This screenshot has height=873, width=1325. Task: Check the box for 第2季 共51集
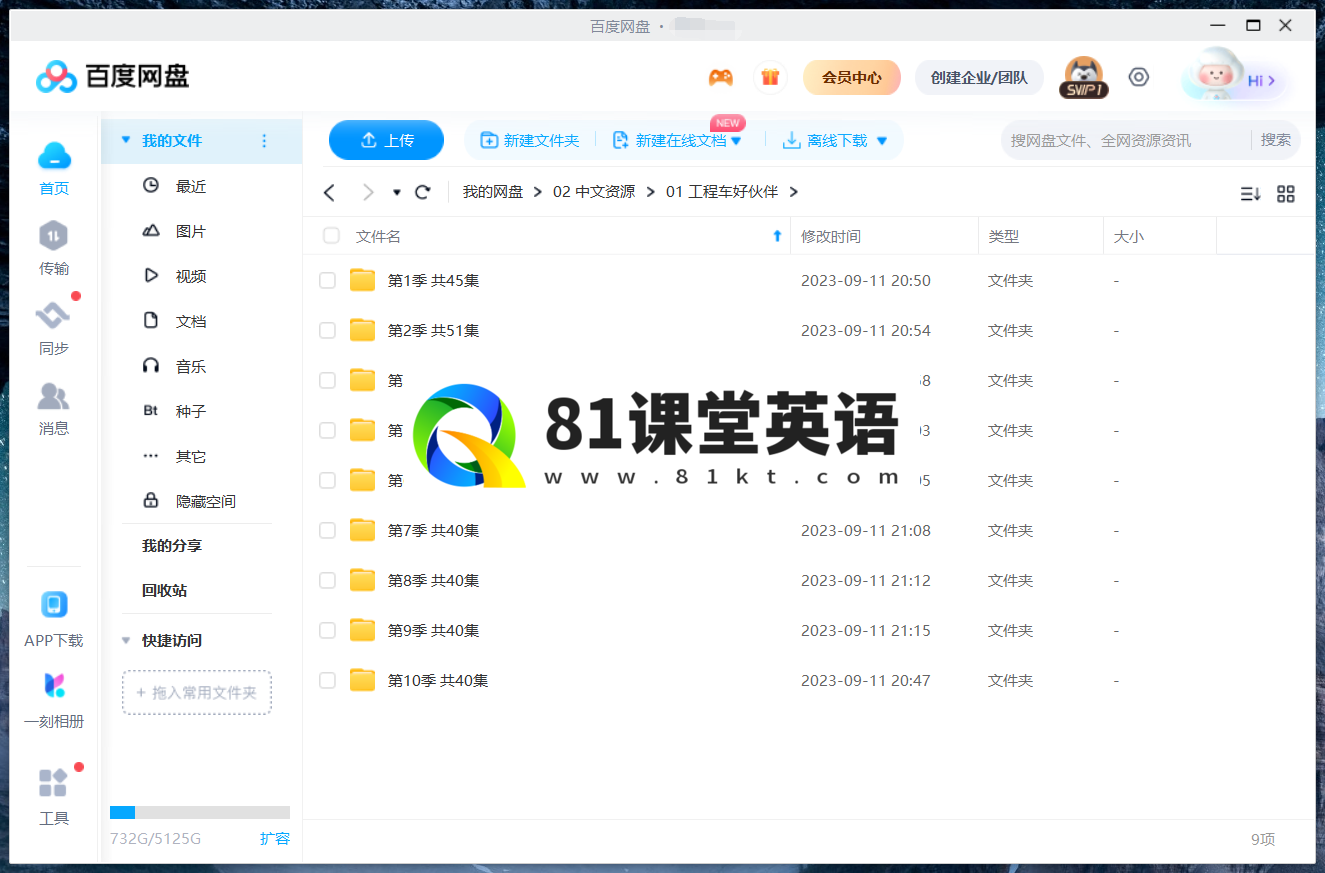coord(327,331)
